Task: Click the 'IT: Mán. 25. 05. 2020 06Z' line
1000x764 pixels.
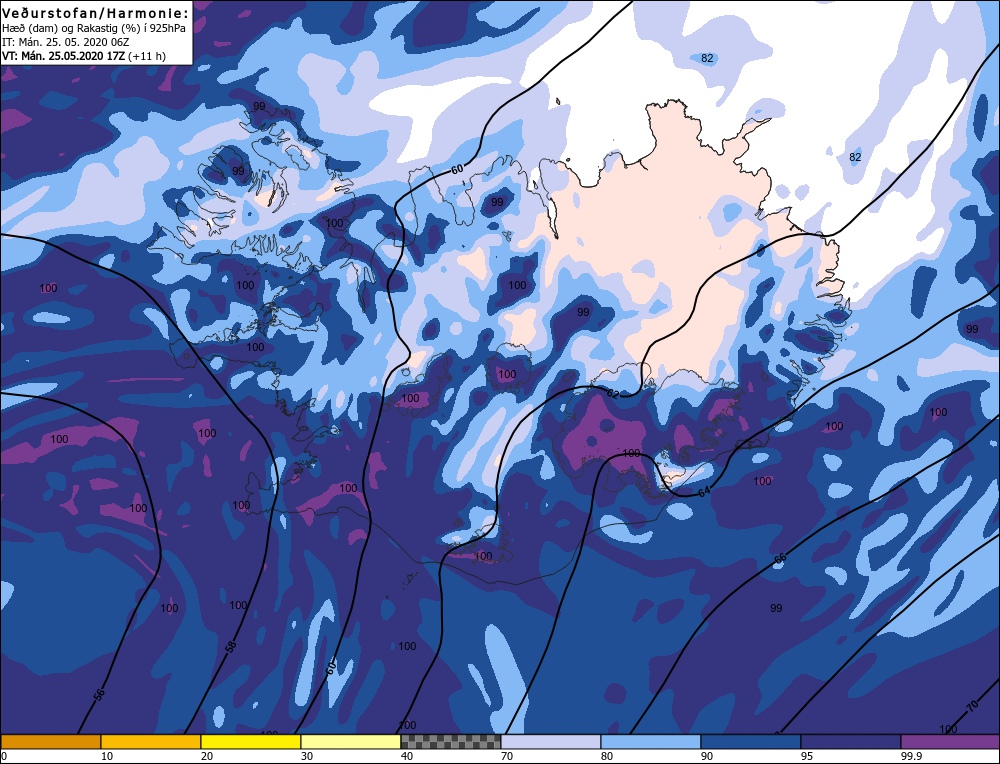Action: (x=66, y=42)
